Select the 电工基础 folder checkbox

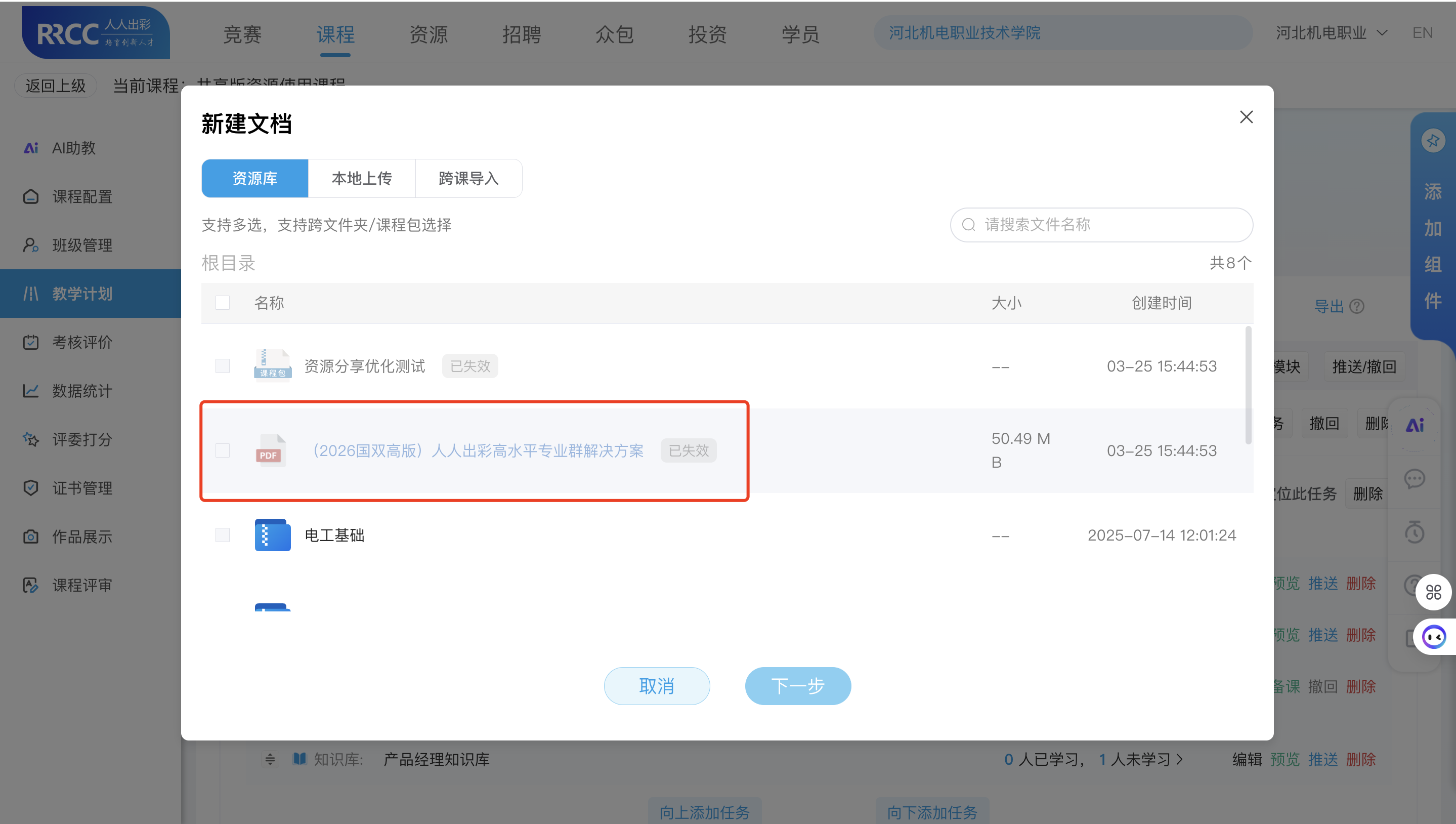click(x=222, y=535)
